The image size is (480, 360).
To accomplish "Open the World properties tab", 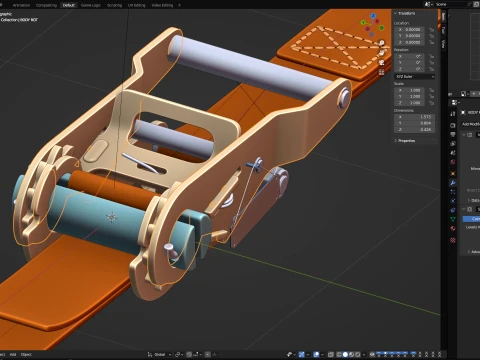I will point(453,162).
